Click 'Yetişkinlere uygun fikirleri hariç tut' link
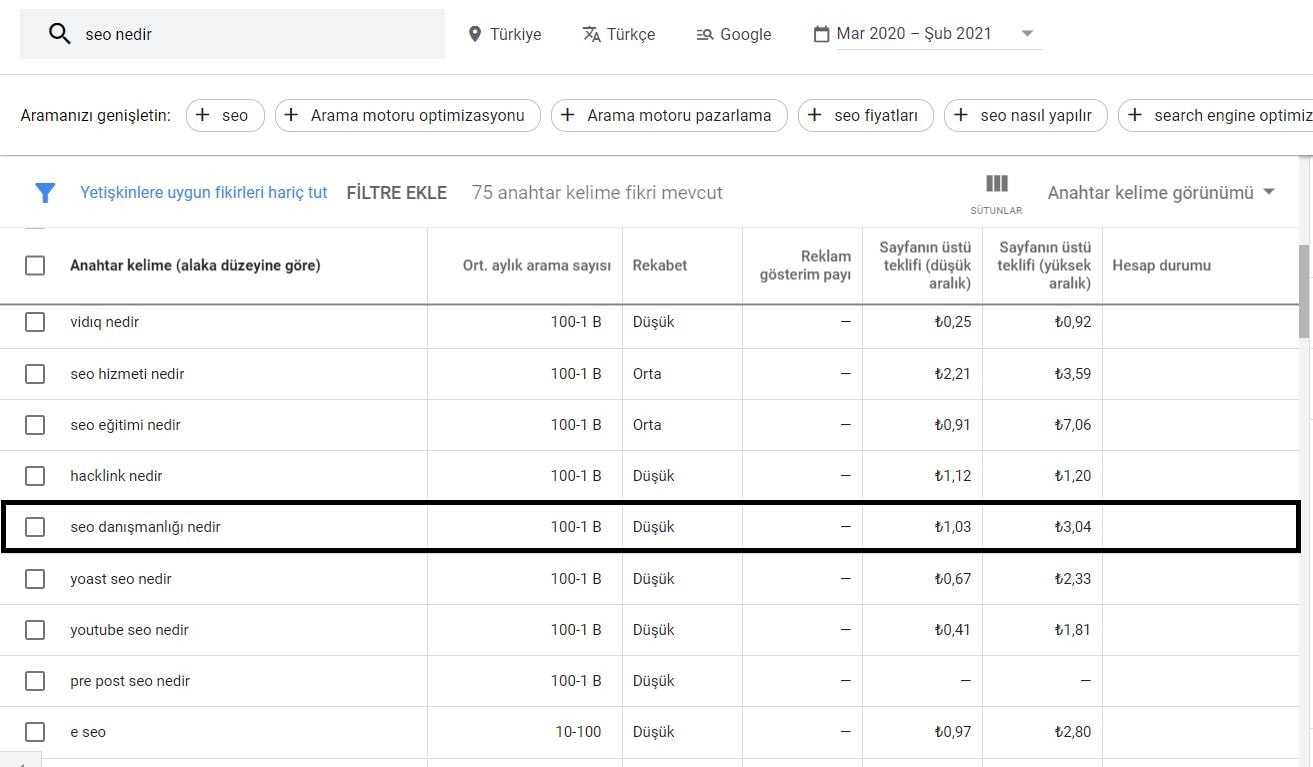Viewport: 1313px width, 767px height. point(204,193)
